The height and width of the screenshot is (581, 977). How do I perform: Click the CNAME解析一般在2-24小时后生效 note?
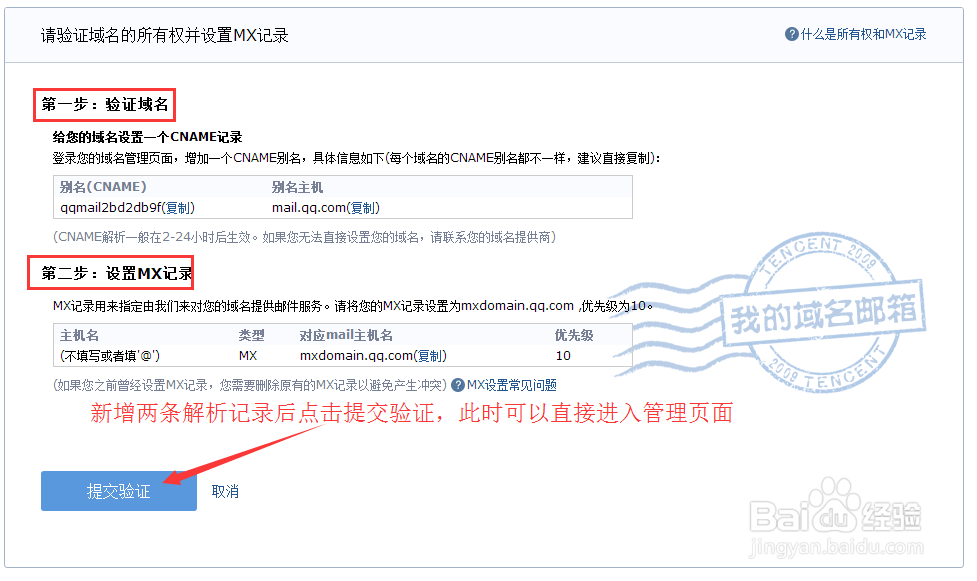click(304, 237)
